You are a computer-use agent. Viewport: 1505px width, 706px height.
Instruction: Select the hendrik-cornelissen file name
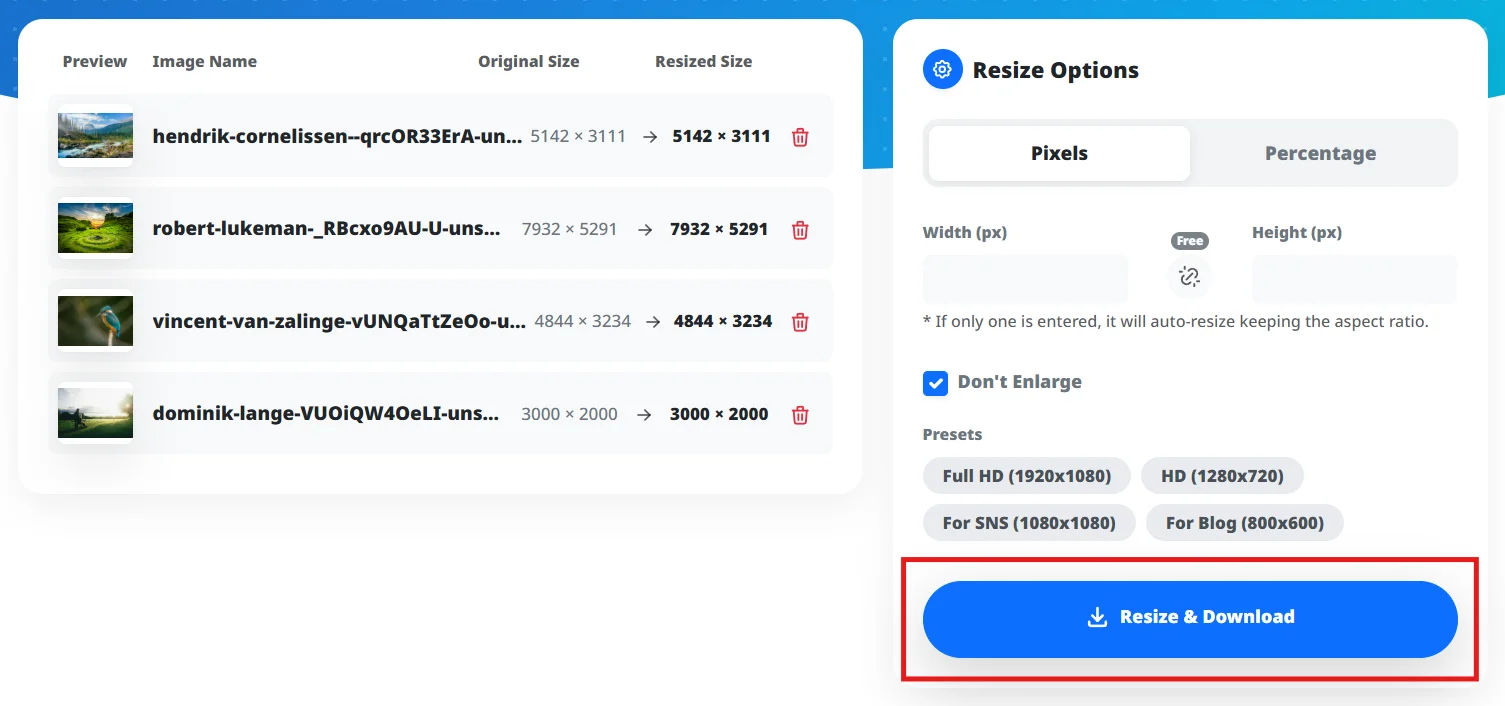(337, 137)
